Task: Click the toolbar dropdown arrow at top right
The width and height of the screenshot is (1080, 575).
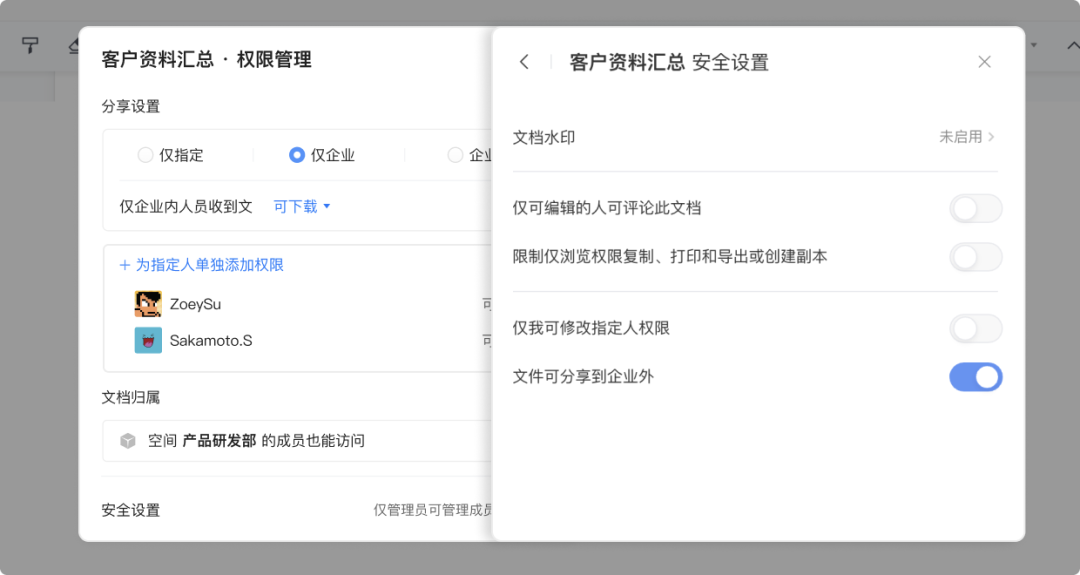Action: pos(1033,45)
